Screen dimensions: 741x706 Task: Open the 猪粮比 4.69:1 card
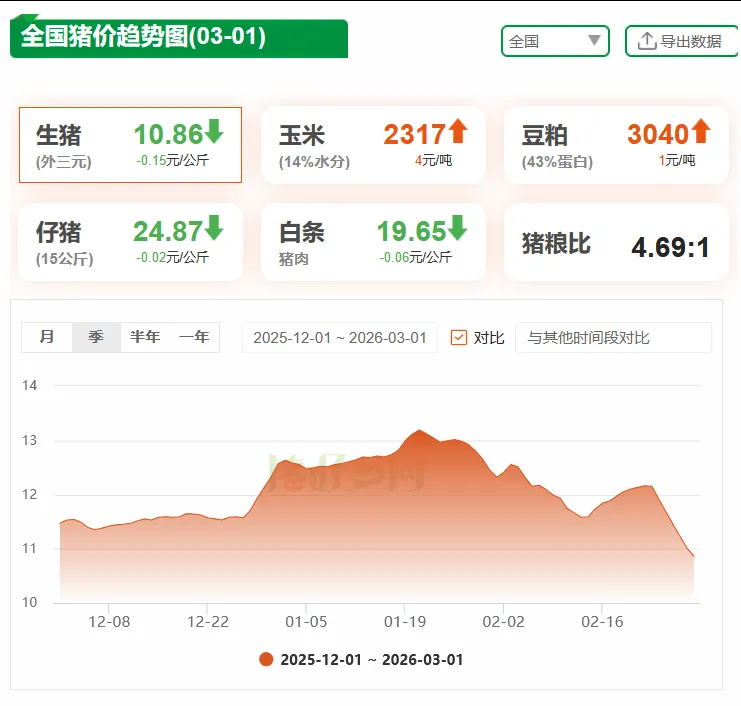coord(616,242)
